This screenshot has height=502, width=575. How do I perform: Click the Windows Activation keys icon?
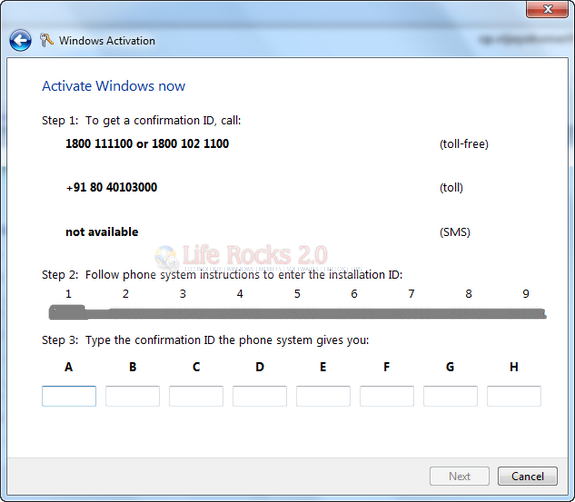click(47, 40)
